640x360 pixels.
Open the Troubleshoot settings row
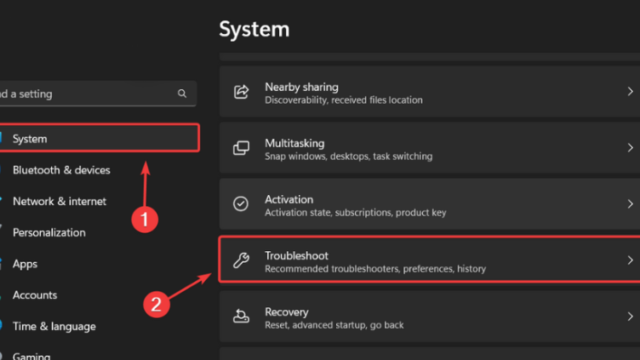[429, 260]
